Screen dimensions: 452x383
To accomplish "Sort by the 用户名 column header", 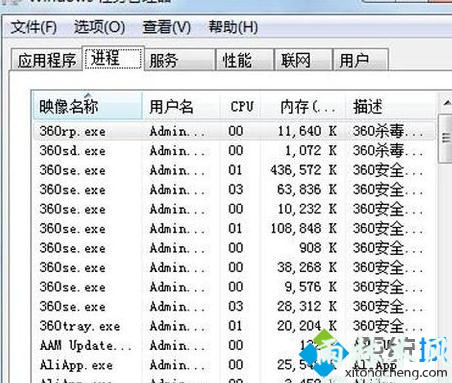I will click(181, 107).
